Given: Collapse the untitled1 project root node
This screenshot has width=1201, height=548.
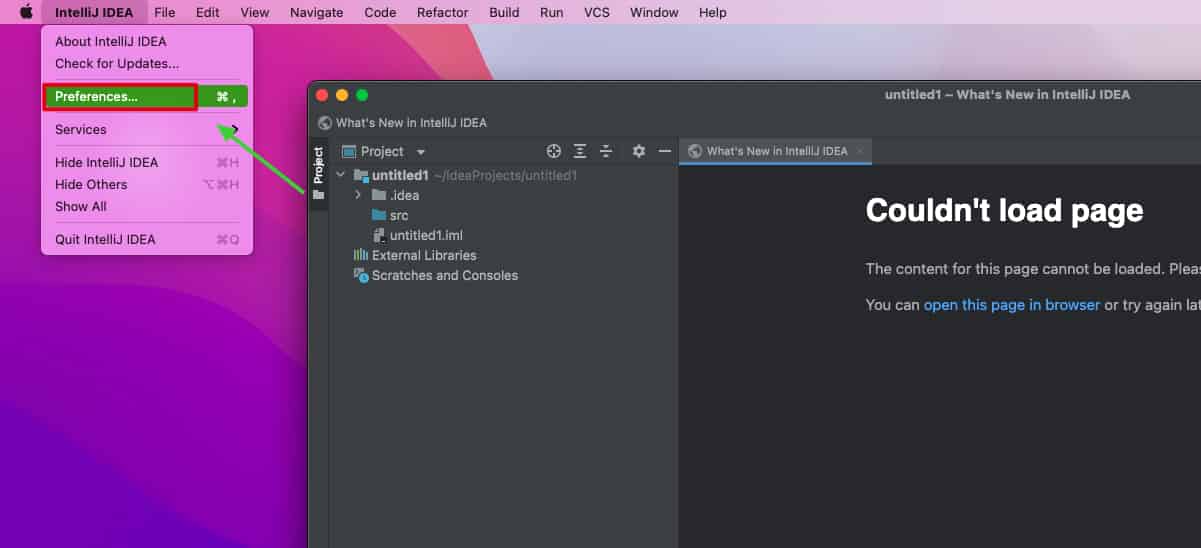Looking at the screenshot, I should 341,175.
